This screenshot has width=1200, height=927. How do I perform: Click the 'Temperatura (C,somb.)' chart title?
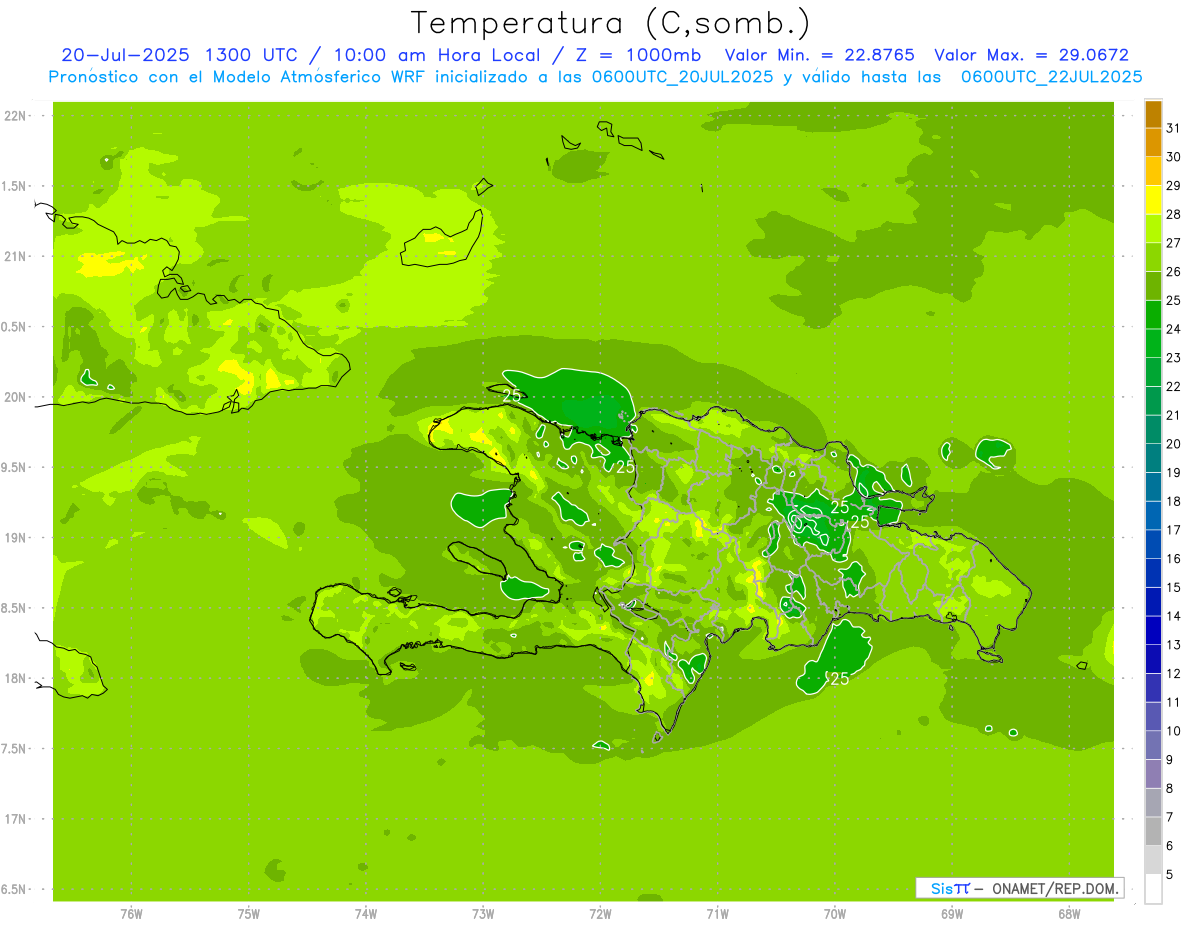[610, 22]
